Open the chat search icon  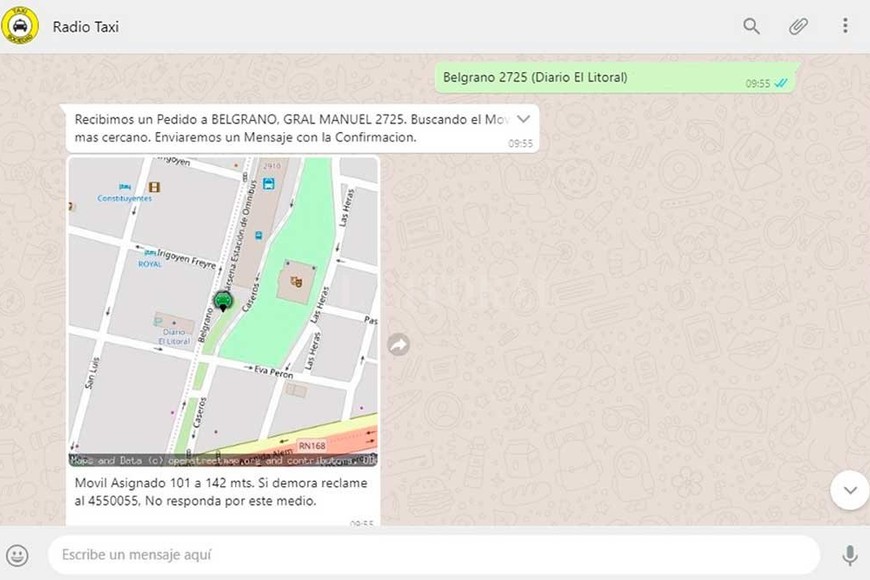coord(751,27)
